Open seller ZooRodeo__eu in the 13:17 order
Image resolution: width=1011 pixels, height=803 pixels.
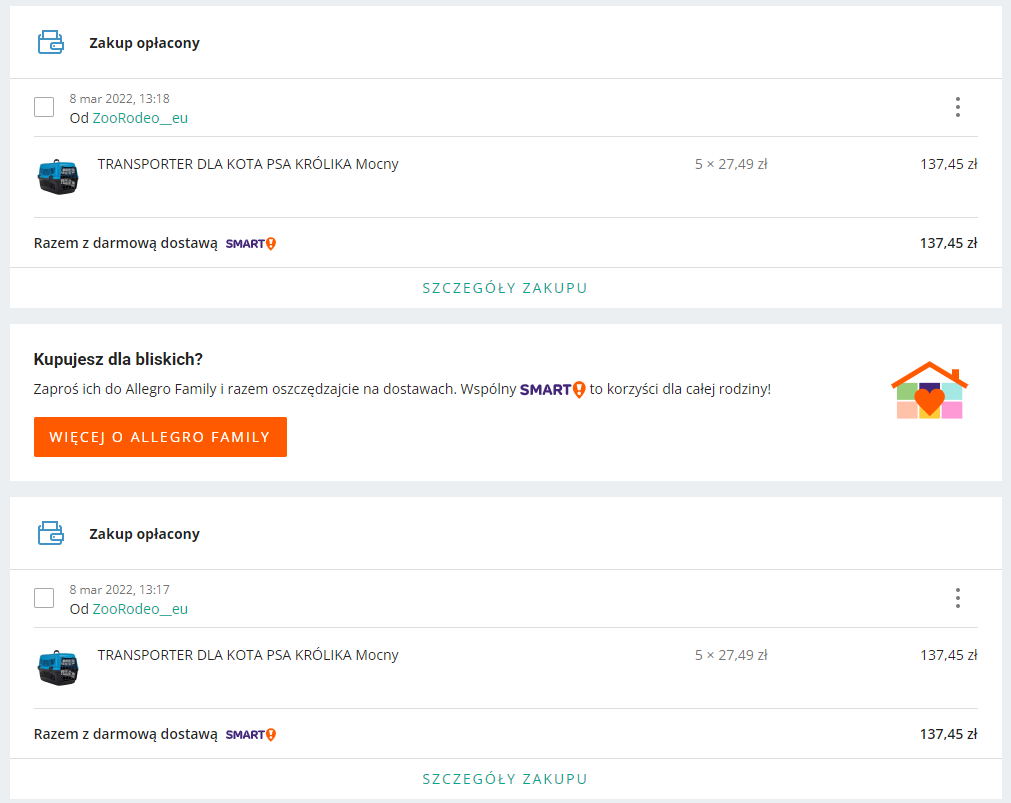140,609
